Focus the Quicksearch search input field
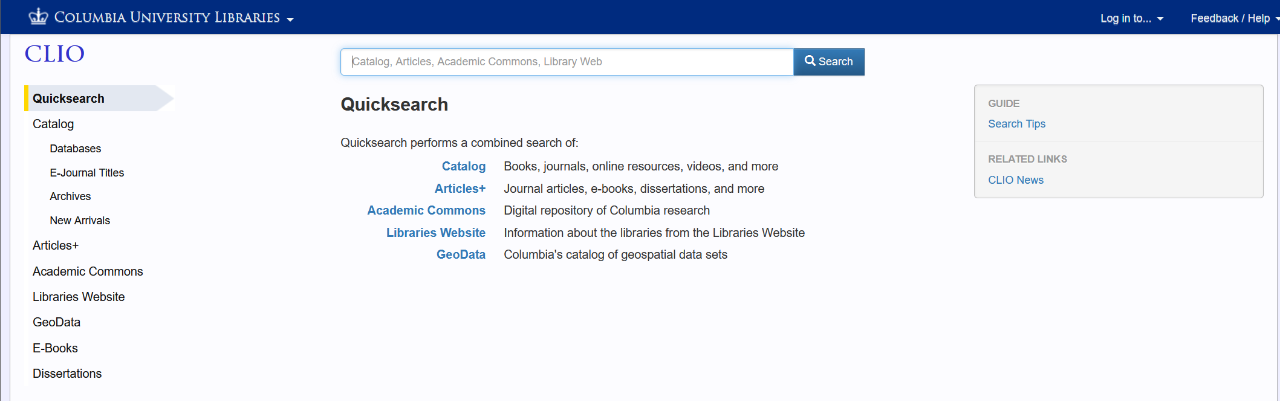The image size is (1280, 401). (x=567, y=62)
